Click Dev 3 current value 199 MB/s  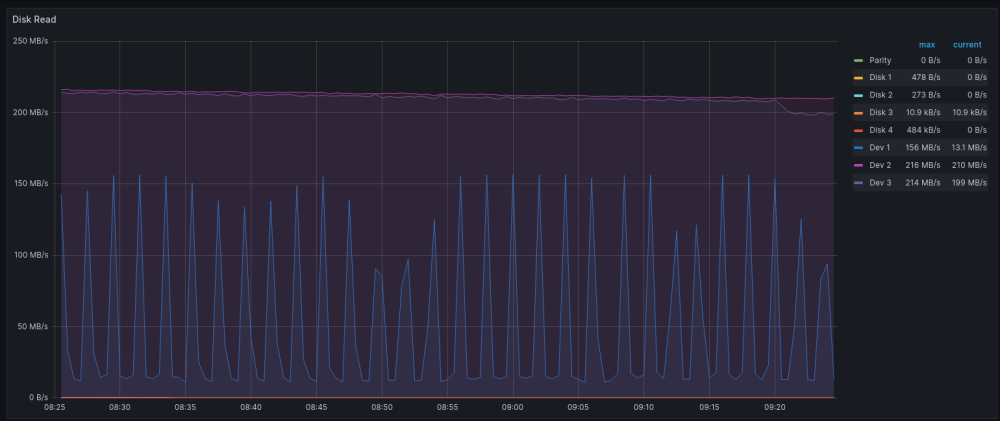pos(969,183)
